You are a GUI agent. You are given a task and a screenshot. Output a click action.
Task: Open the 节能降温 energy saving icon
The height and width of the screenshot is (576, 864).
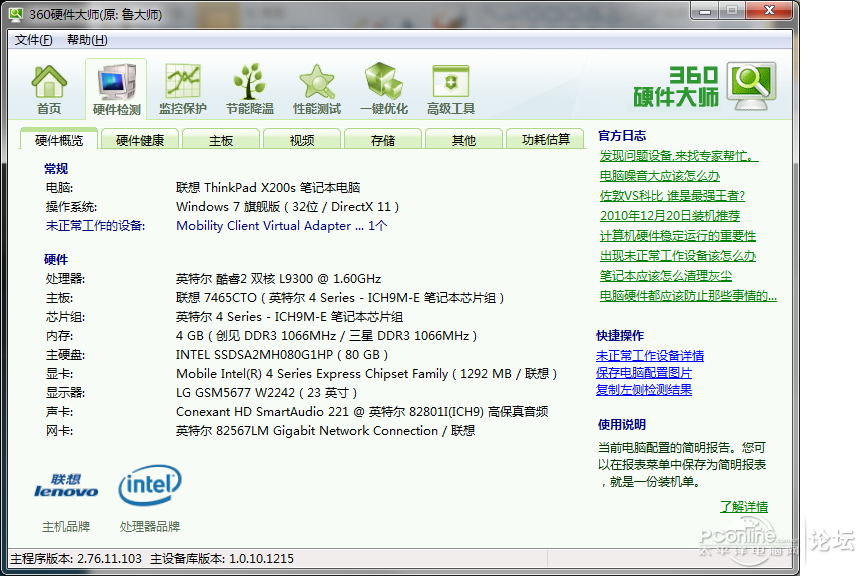(250, 89)
